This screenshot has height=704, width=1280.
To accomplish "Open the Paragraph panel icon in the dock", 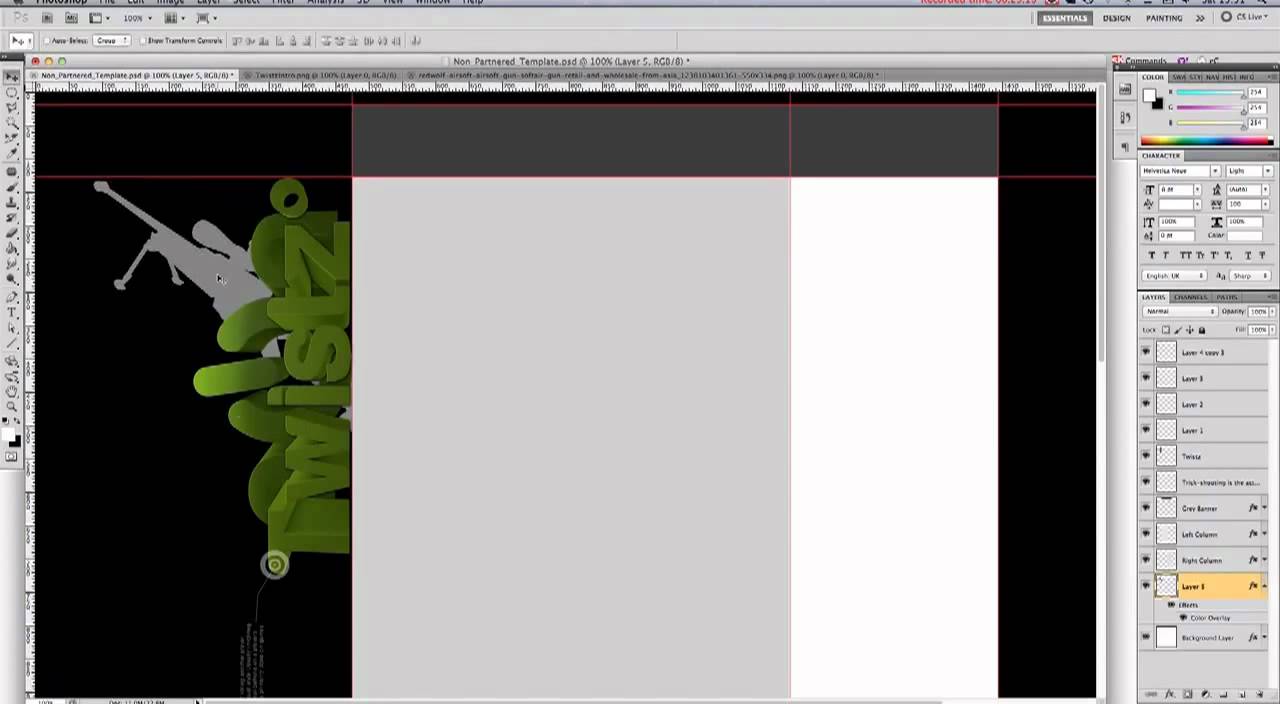I will pos(1125,145).
